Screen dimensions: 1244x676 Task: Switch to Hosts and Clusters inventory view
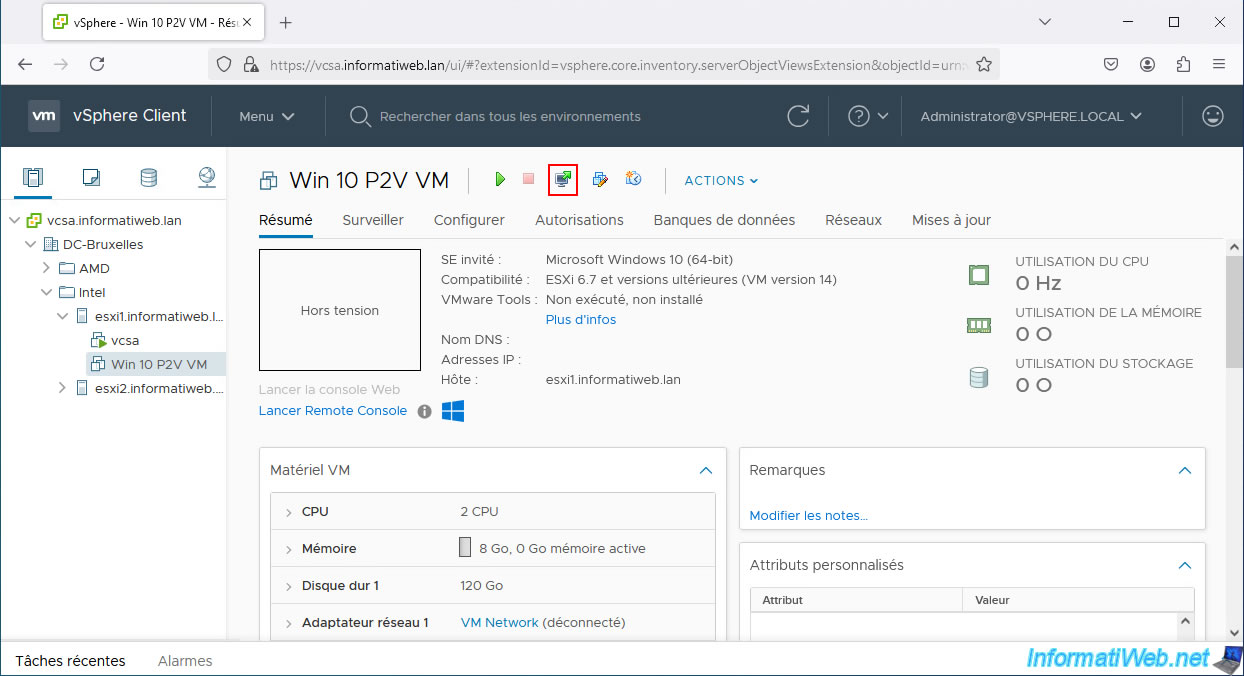pos(33,178)
